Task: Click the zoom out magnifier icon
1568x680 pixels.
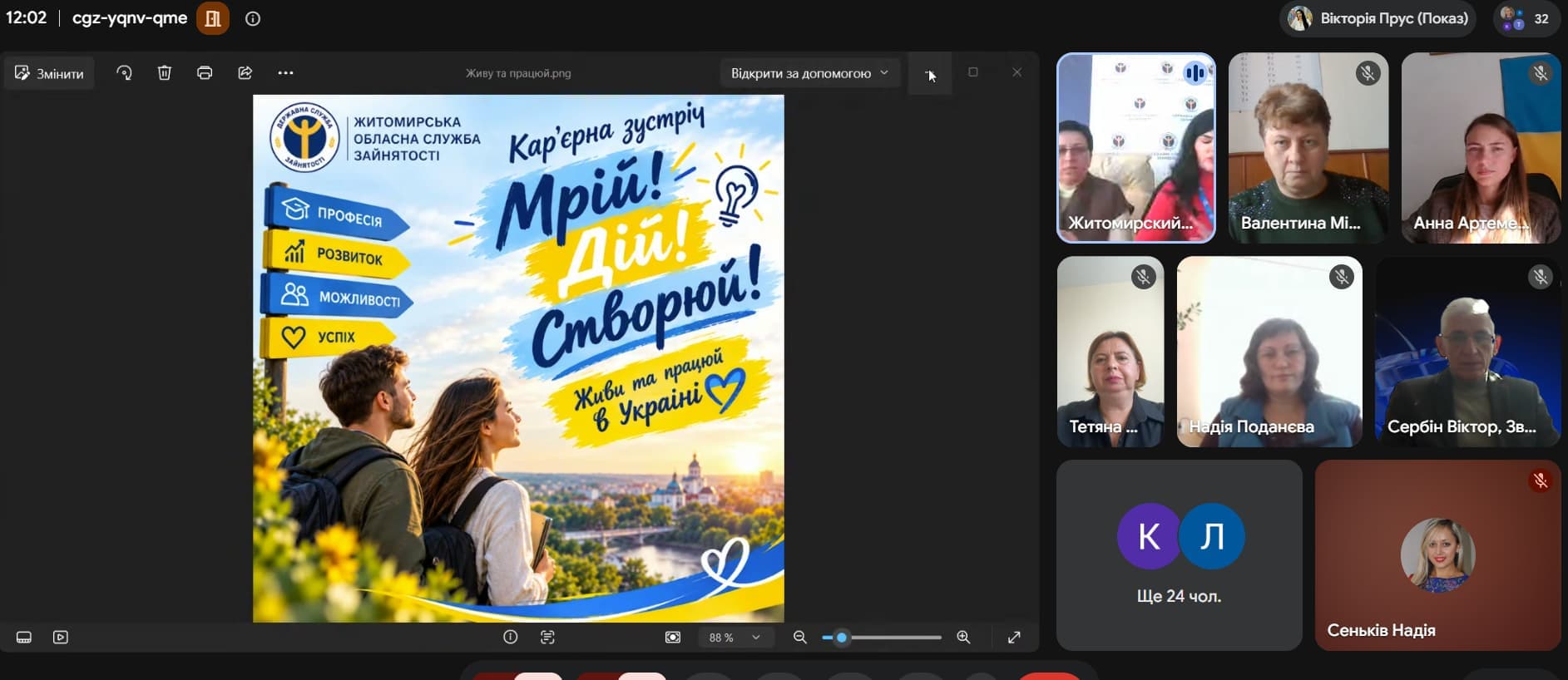Action: pyautogui.click(x=800, y=637)
